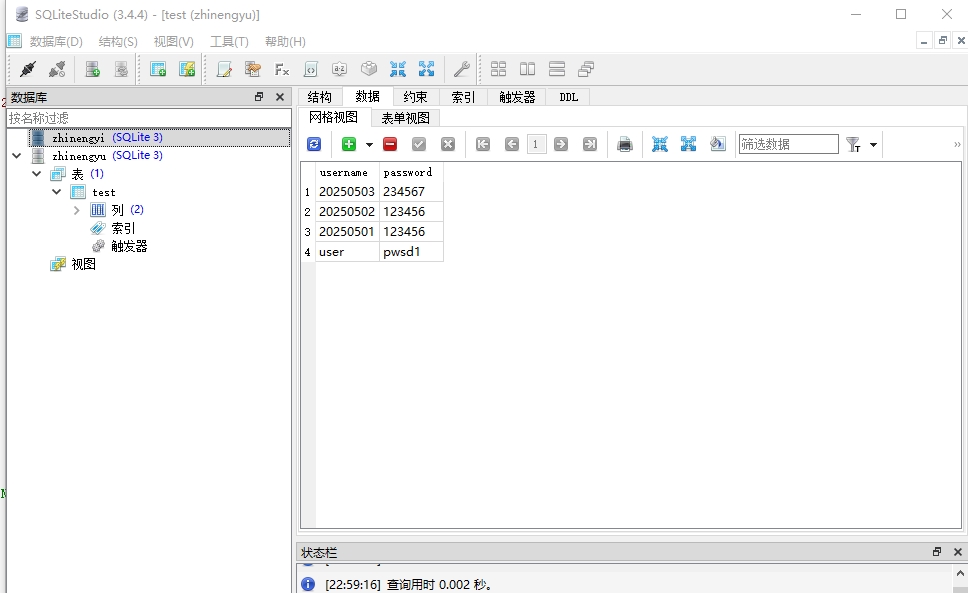
Task: Open the configuration wrench icon
Action: click(461, 69)
